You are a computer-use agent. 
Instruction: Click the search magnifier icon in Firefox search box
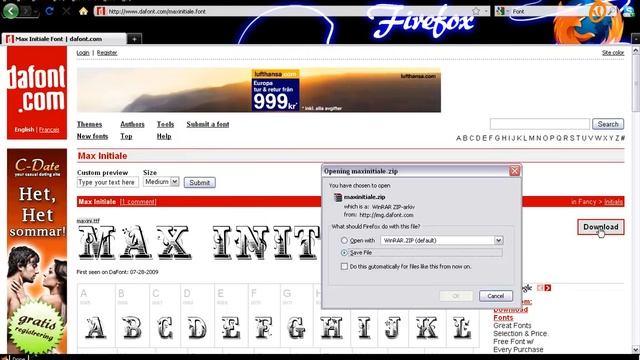(x=611, y=11)
